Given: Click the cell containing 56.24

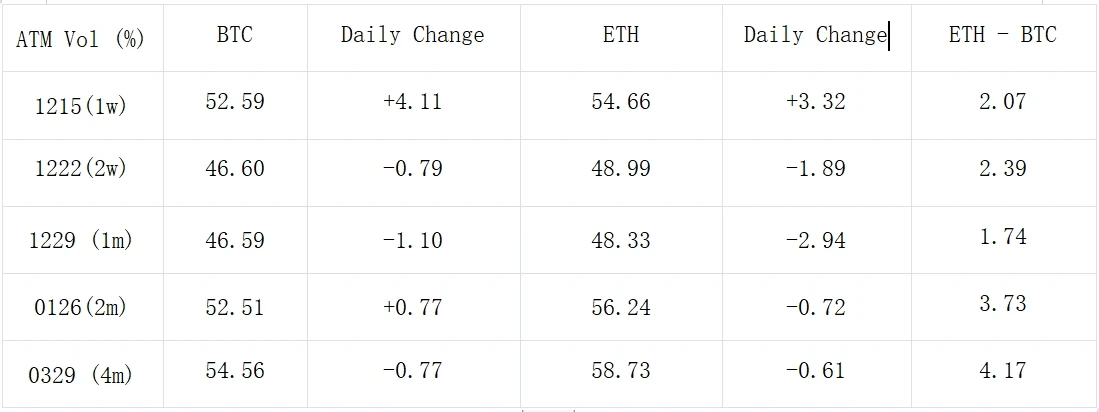Looking at the screenshot, I should (621, 308).
